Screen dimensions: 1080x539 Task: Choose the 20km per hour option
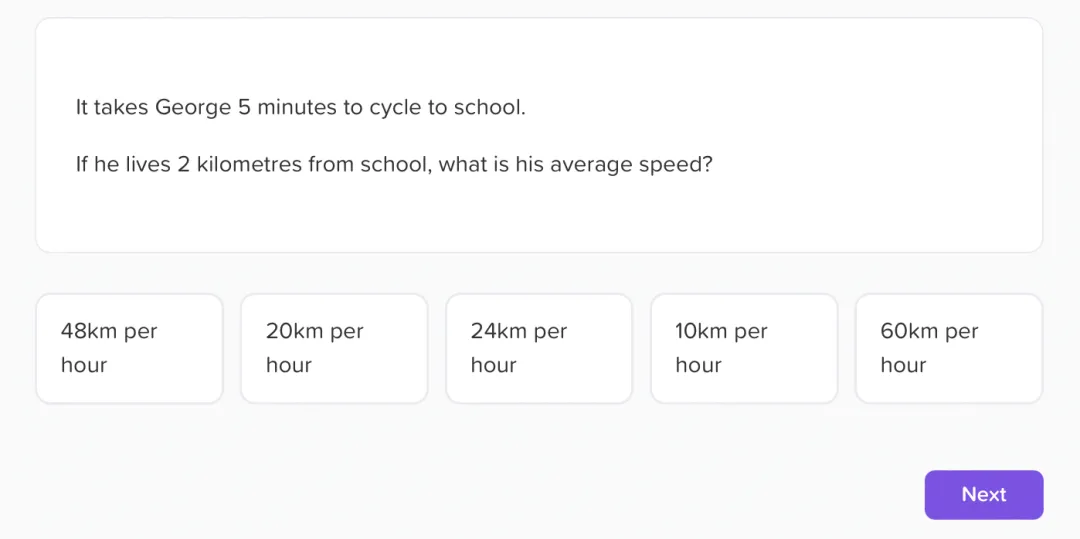[x=334, y=348]
